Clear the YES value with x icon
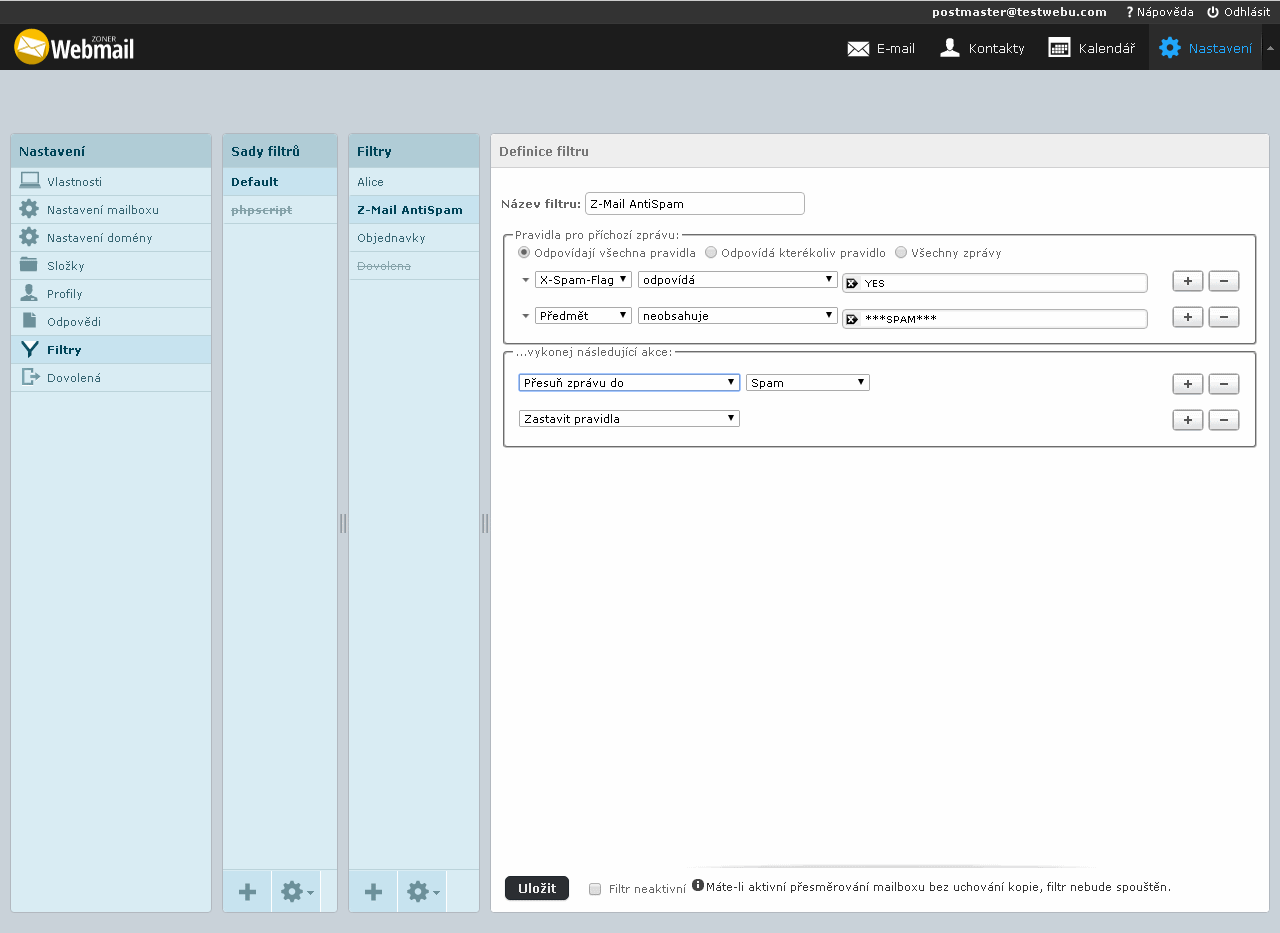 click(852, 284)
